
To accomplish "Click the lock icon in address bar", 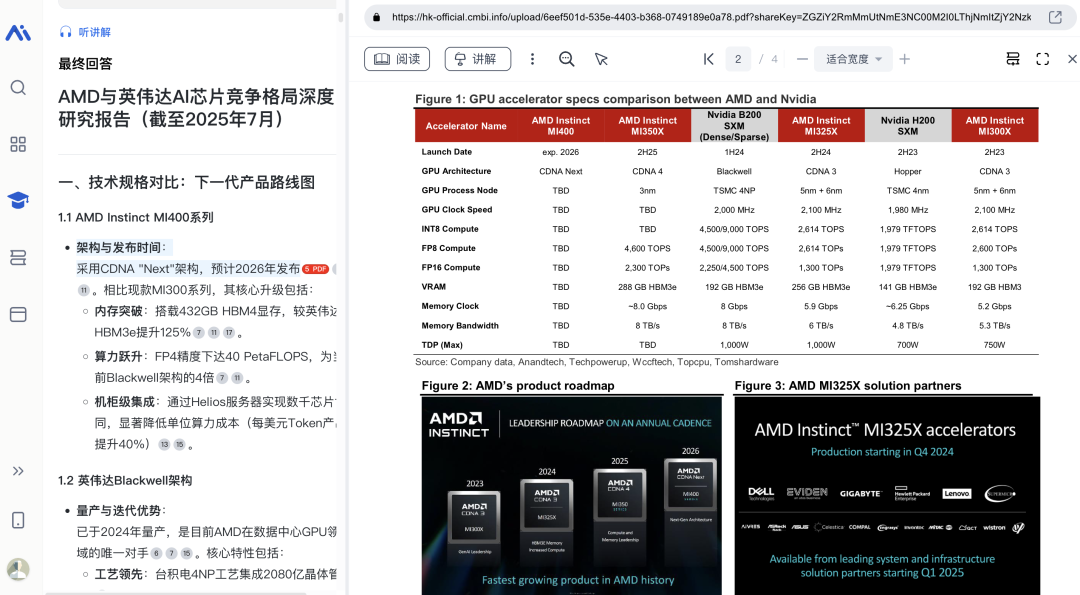I will [x=376, y=17].
